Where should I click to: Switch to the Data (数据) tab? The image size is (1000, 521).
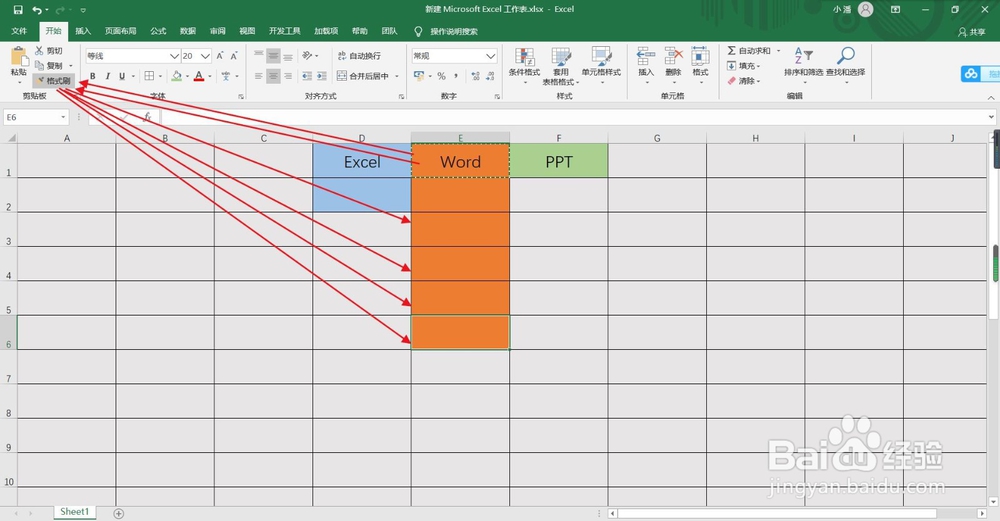point(188,31)
